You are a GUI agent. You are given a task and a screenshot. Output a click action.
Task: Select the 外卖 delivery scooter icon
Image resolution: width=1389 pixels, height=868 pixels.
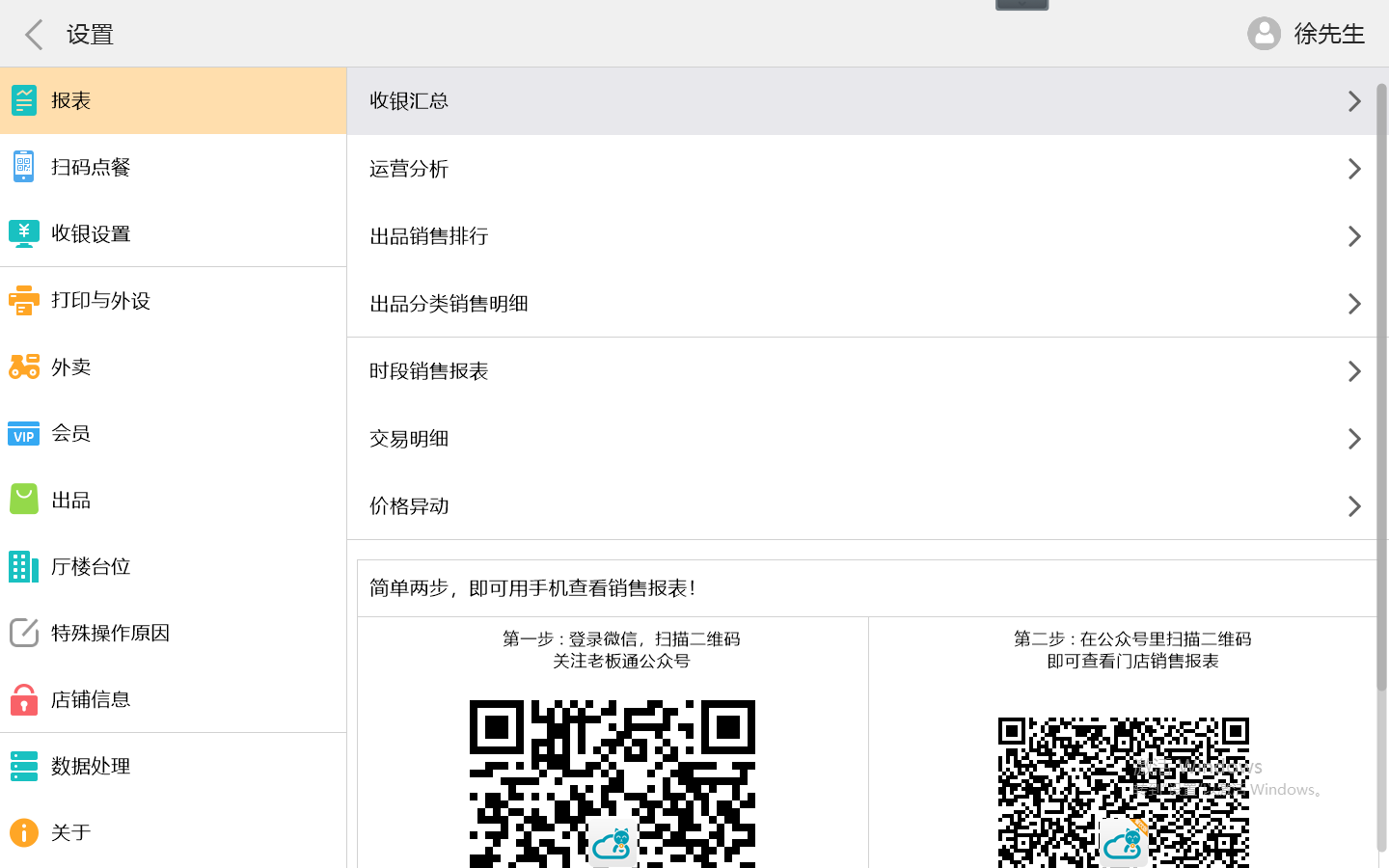pyautogui.click(x=24, y=366)
